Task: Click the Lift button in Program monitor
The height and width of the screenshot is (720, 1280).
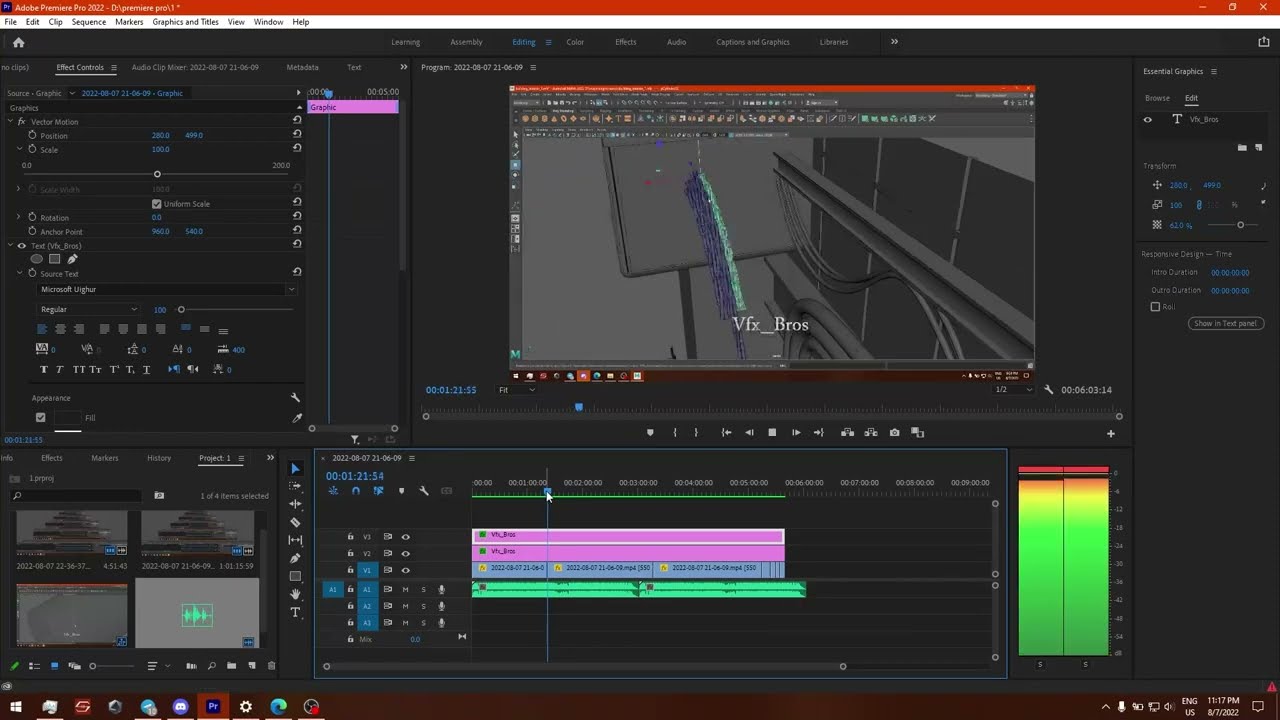Action: pyautogui.click(x=847, y=433)
